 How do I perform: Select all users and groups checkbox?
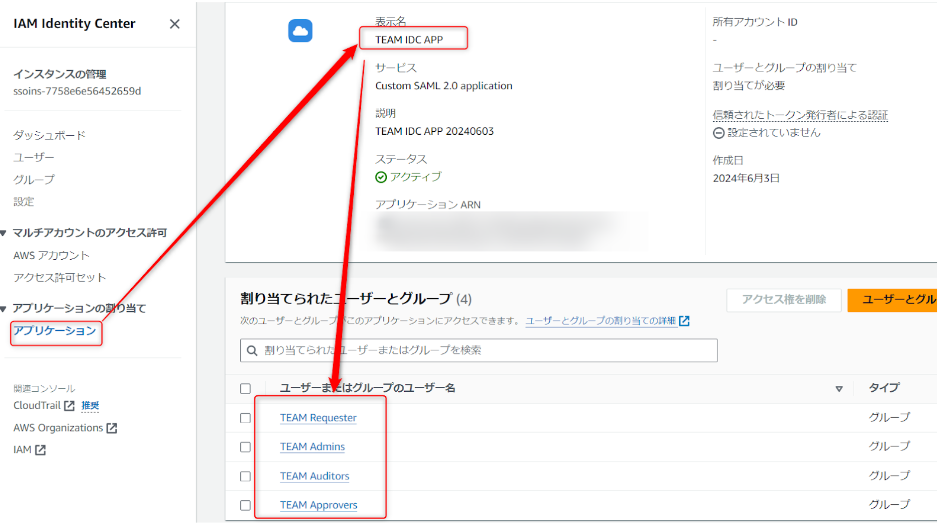245,389
